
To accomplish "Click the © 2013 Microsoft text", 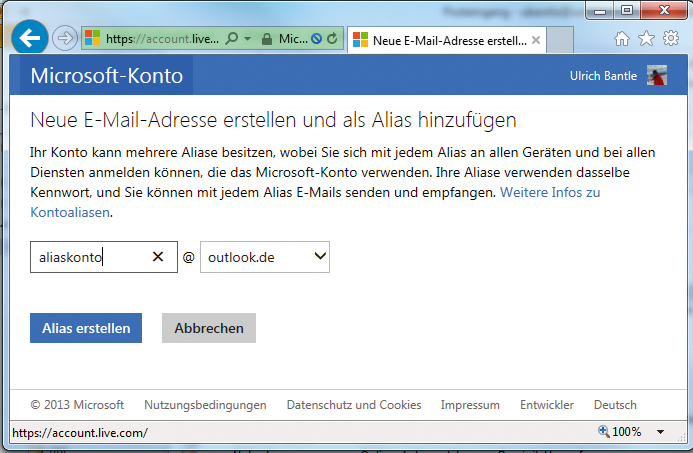I will point(77,405).
